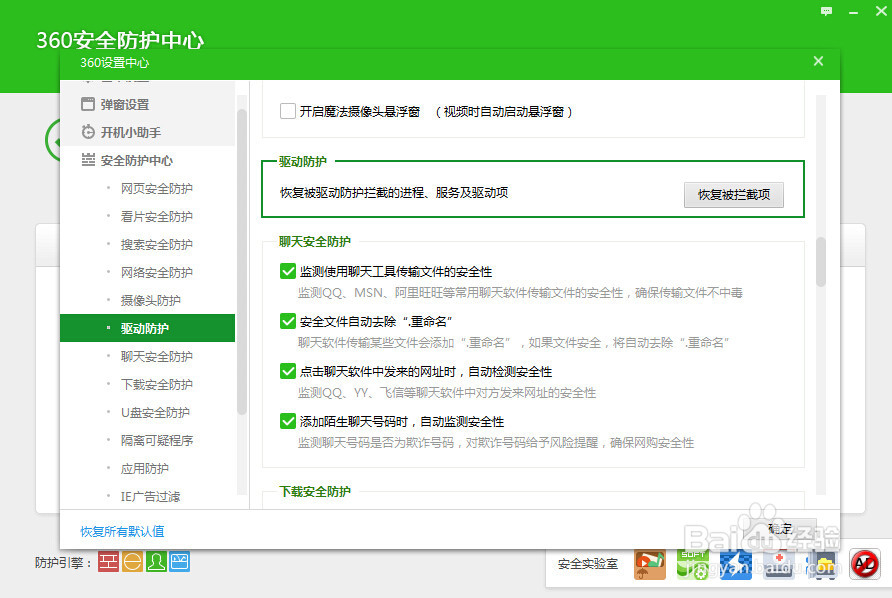Click the blue protection engine icon

179,562
